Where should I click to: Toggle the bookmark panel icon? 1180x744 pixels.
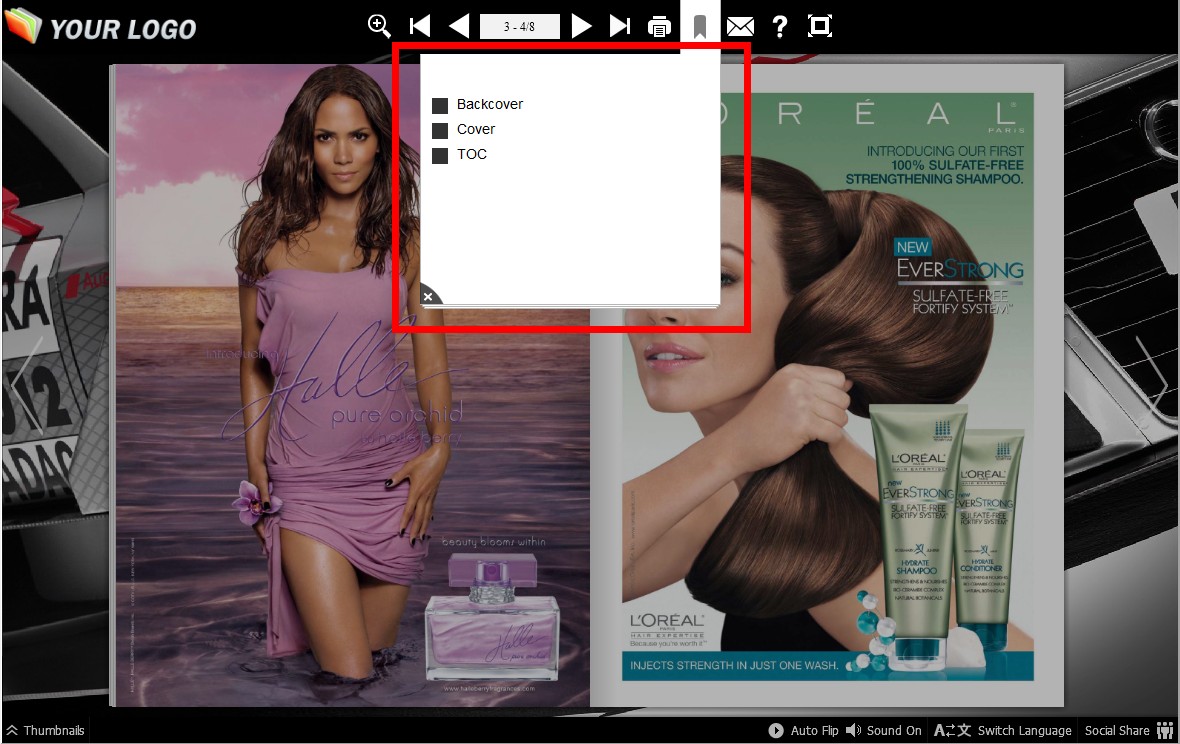[x=700, y=27]
